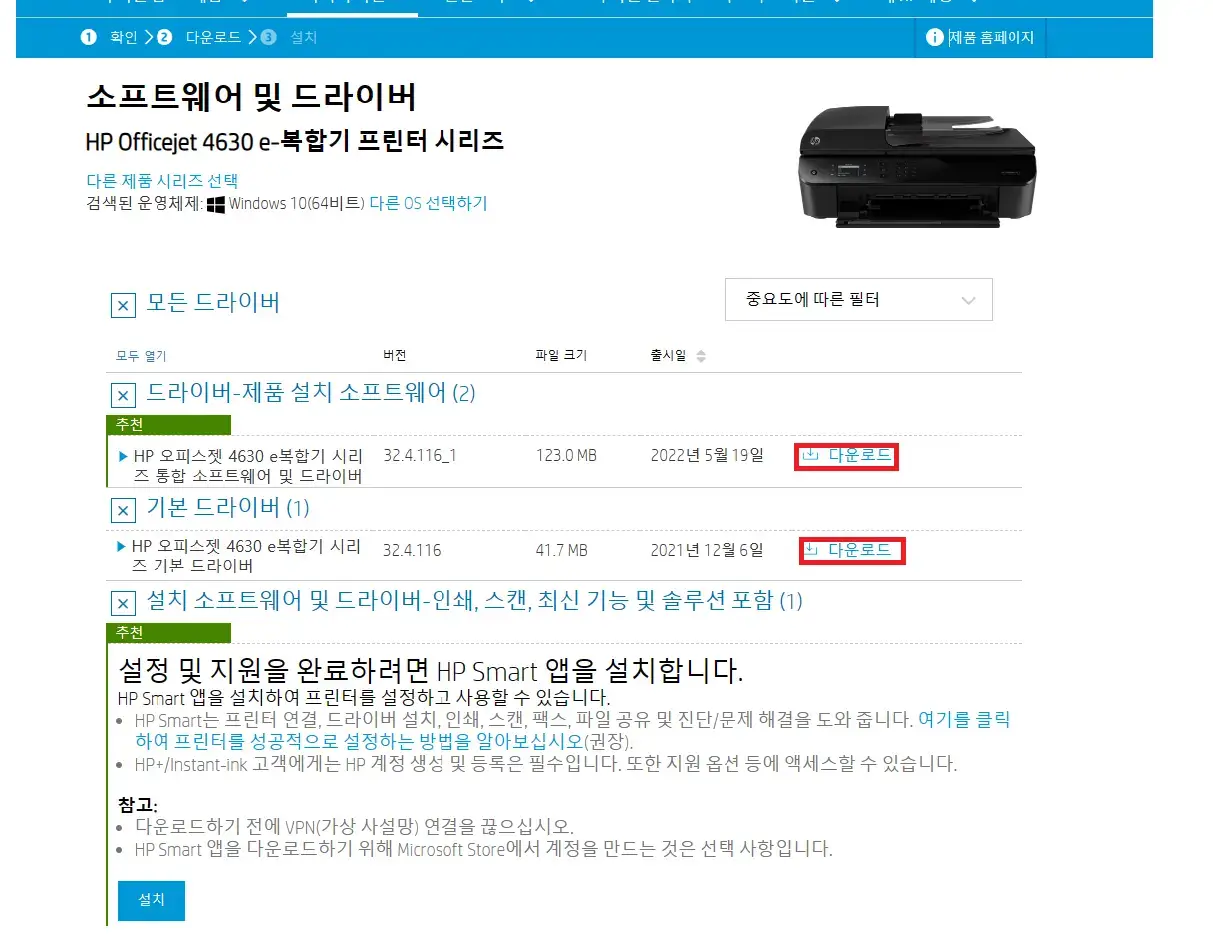Collapse 설치 소프트웨어 및 드라이버-인쇄, 스캔 section
This screenshot has width=1213, height=943.
(122, 603)
